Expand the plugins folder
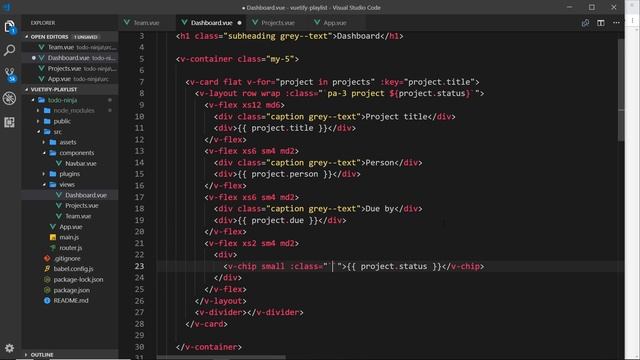This screenshot has height=360, width=640. pyautogui.click(x=69, y=174)
